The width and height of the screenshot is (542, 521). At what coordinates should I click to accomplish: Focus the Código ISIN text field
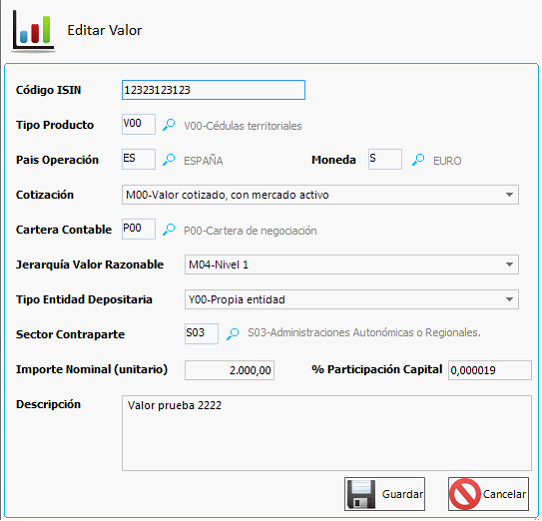coord(214,90)
